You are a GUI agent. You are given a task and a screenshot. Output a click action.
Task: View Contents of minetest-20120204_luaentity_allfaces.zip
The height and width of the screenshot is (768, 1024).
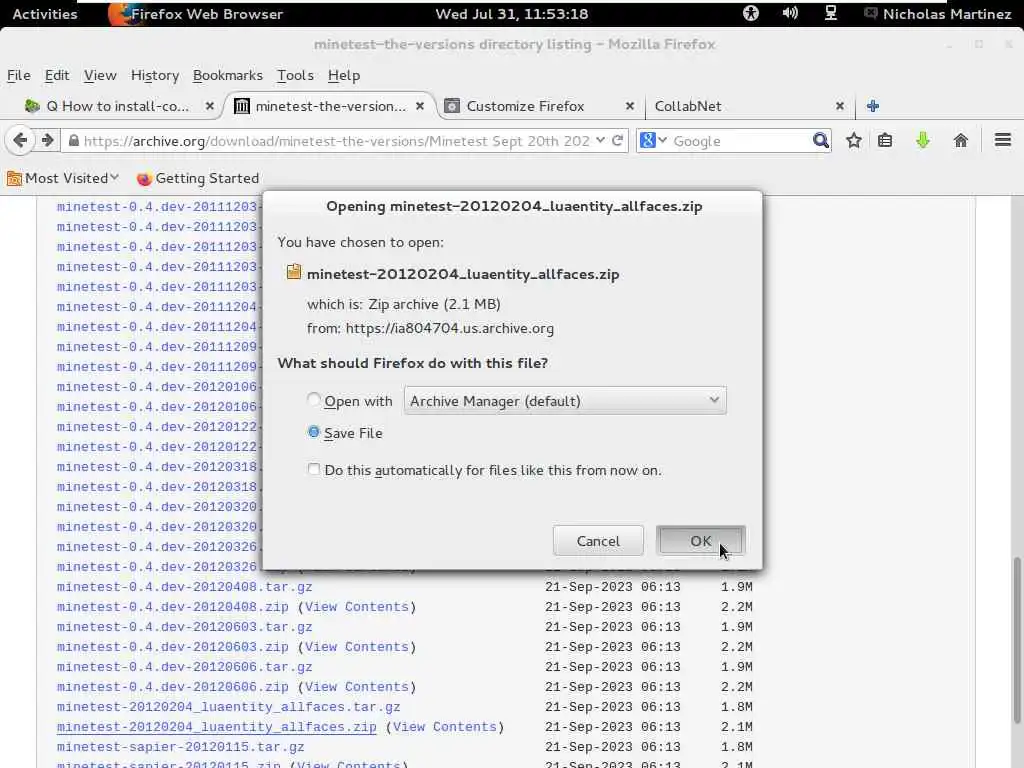point(445,727)
